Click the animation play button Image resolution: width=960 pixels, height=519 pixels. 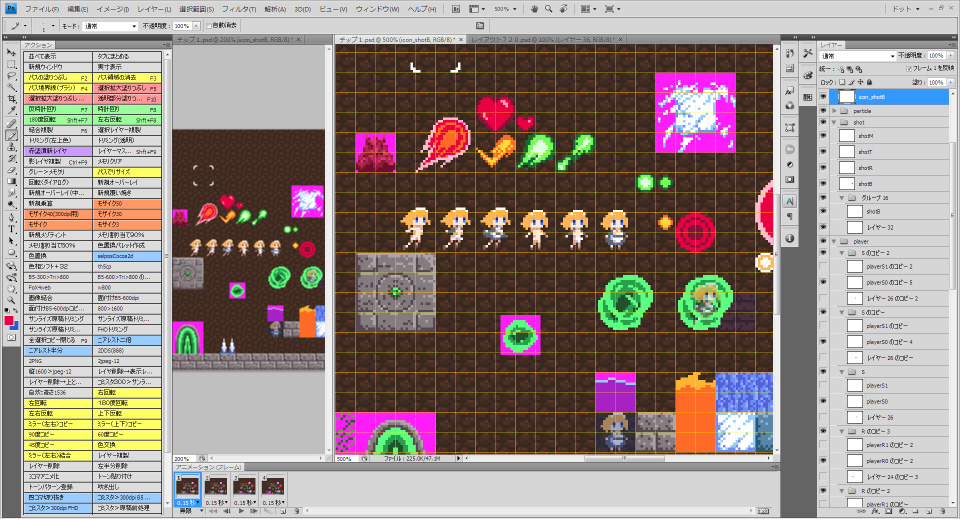(241, 510)
